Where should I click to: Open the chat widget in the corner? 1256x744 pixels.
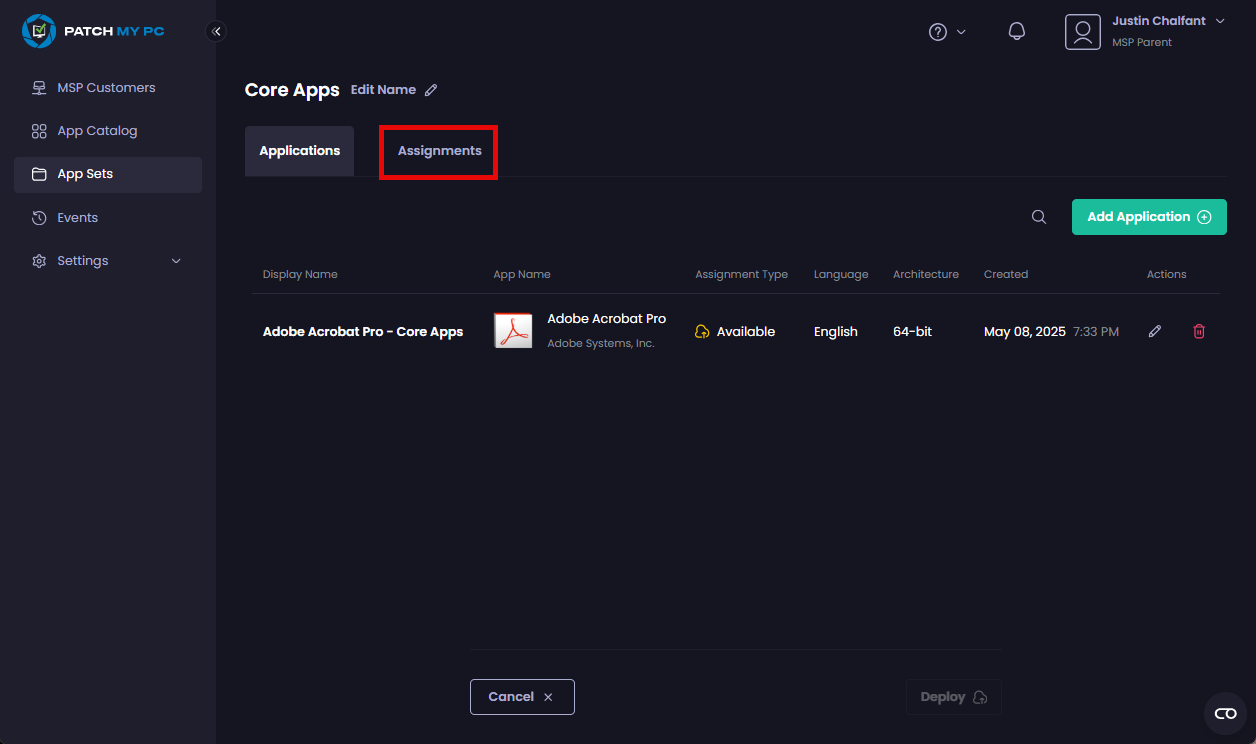pos(1225,713)
